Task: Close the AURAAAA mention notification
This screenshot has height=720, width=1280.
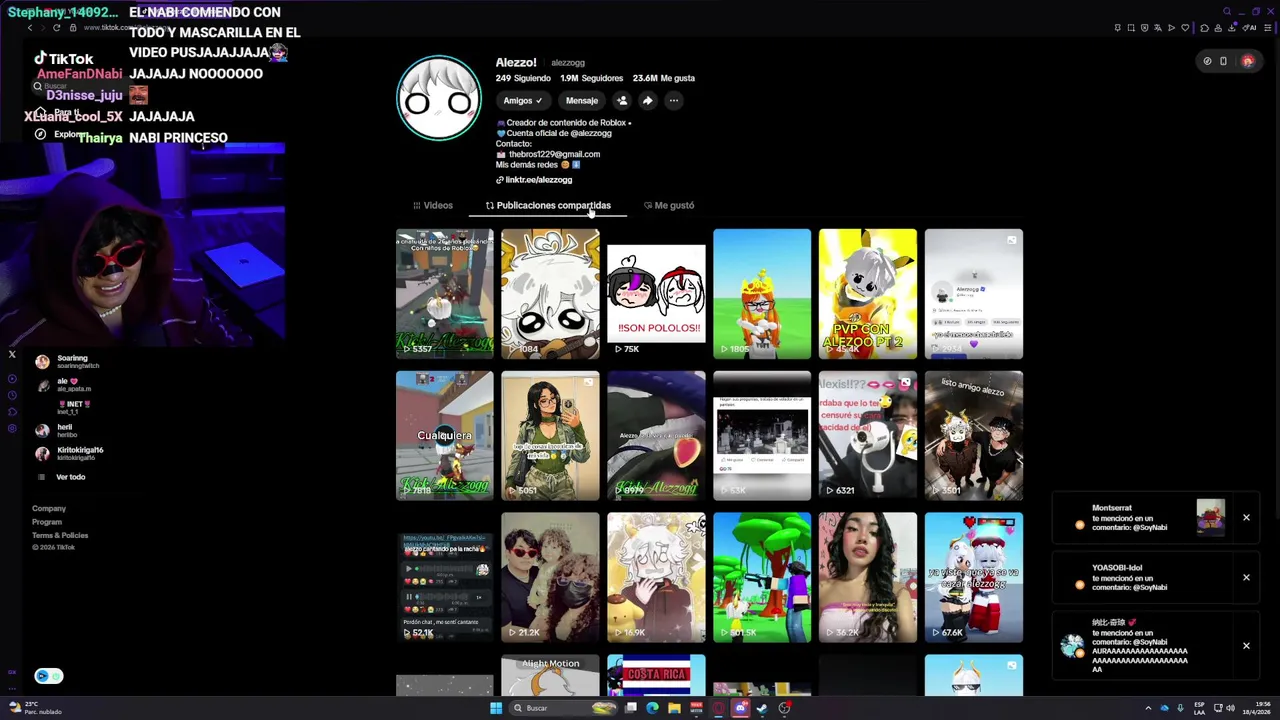Action: click(x=1246, y=645)
